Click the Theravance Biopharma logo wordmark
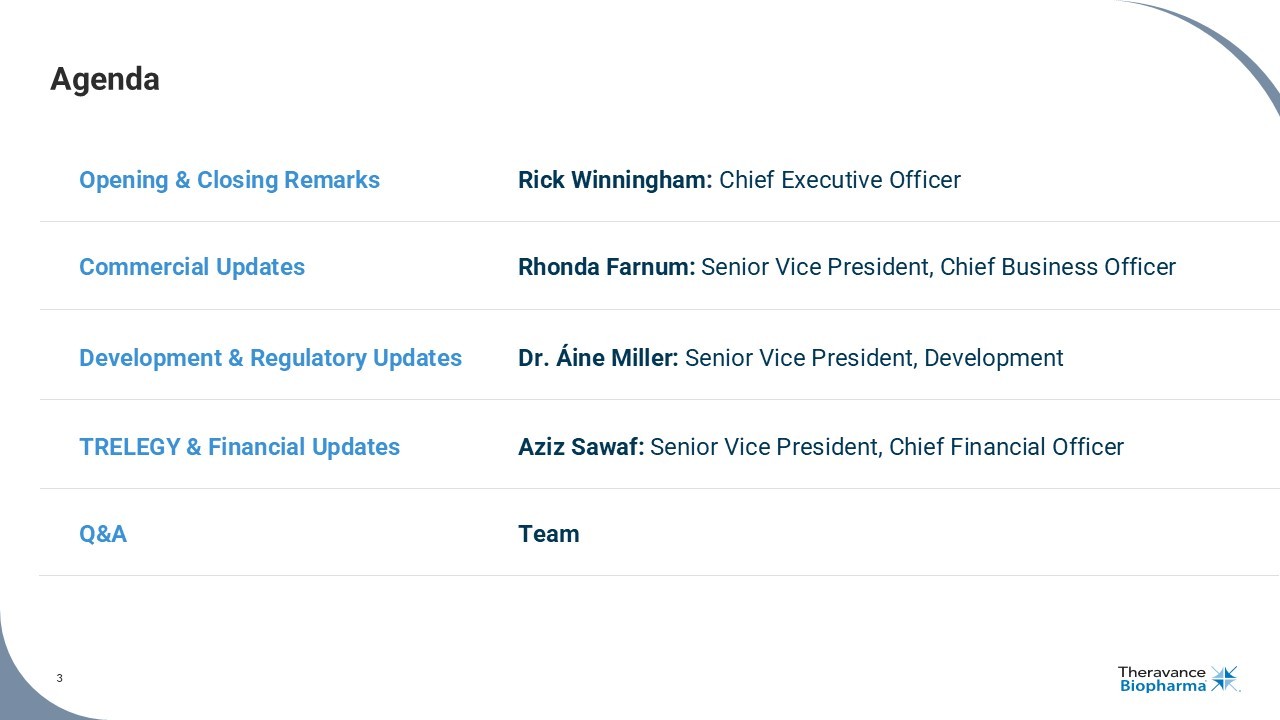 coord(1162,680)
